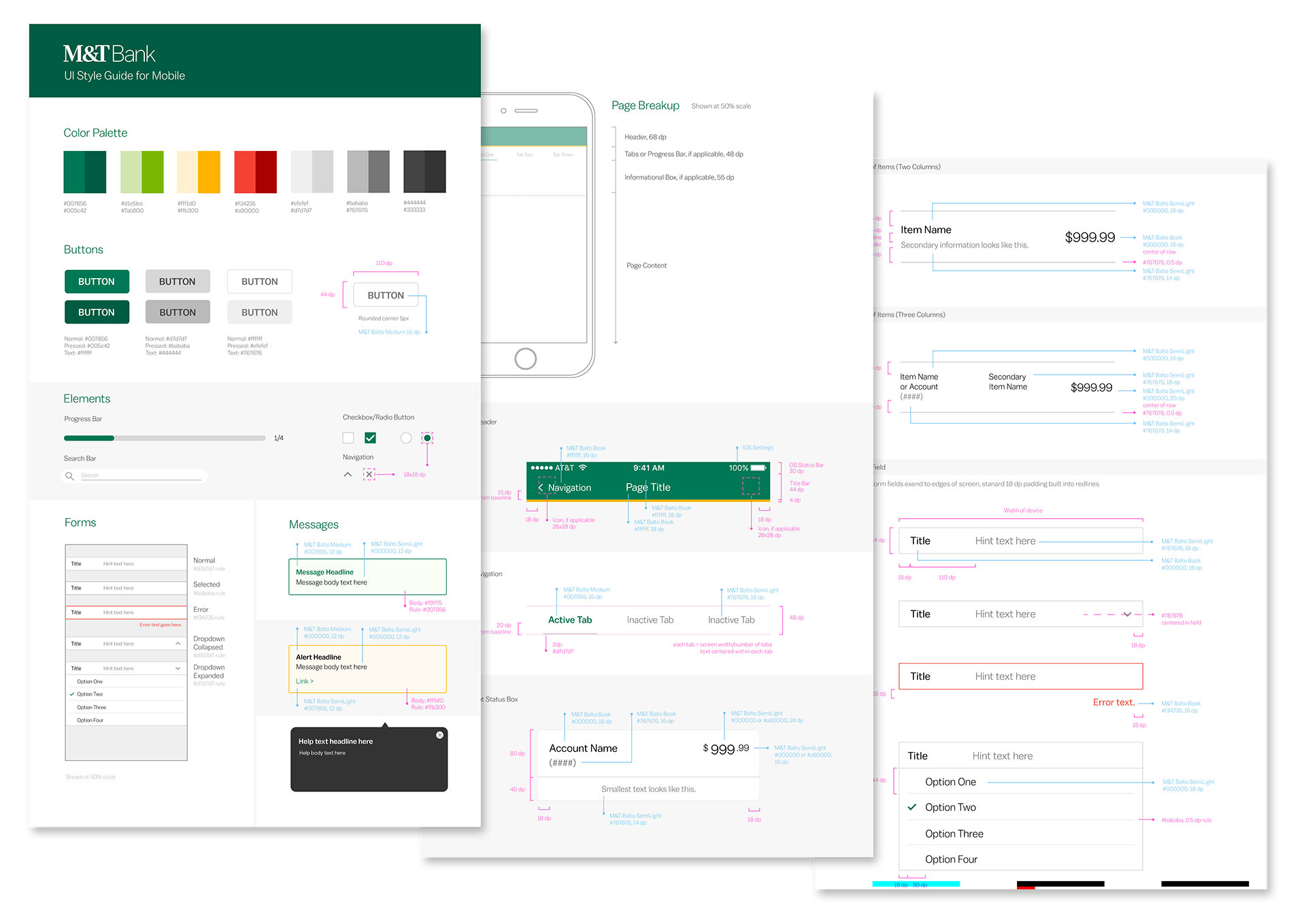Click the large red-outlined Title field
The height and width of the screenshot is (924, 1306).
1020,677
